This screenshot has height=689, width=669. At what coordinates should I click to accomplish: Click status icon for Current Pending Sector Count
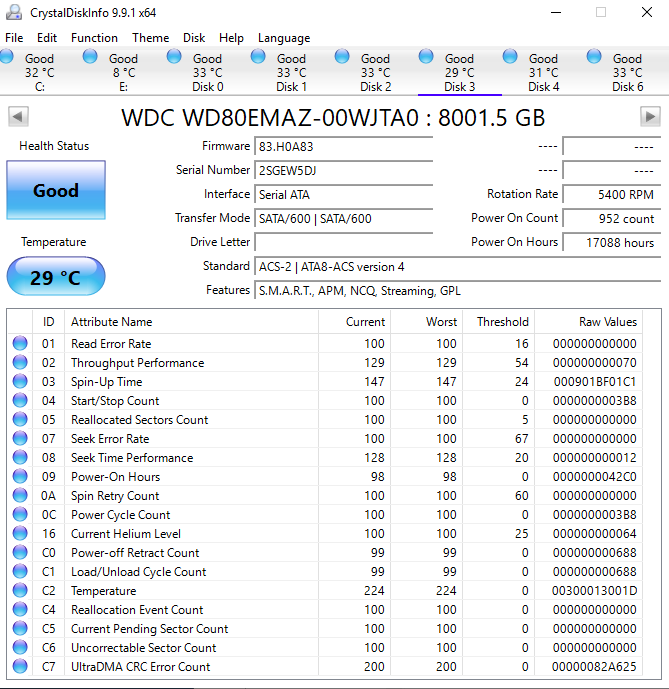pos(20,628)
